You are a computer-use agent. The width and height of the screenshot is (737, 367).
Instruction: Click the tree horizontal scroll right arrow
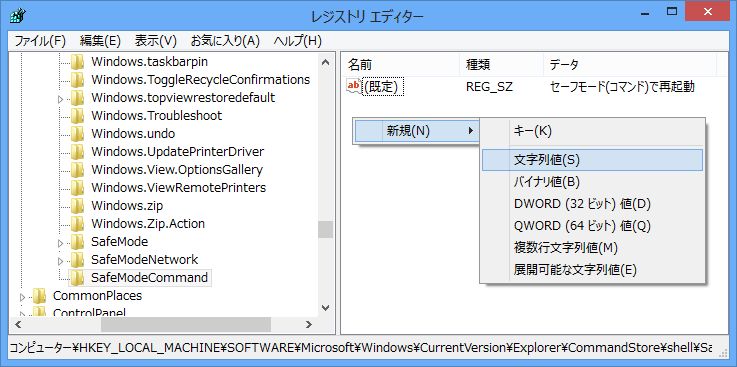pos(309,324)
